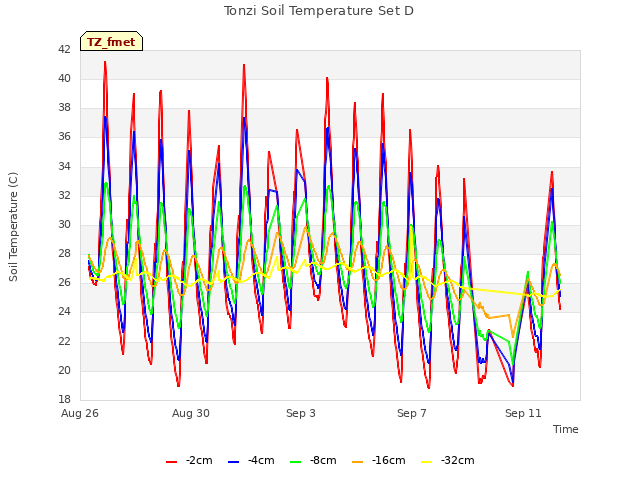Click the 28 y-axis tick label

click(64, 253)
